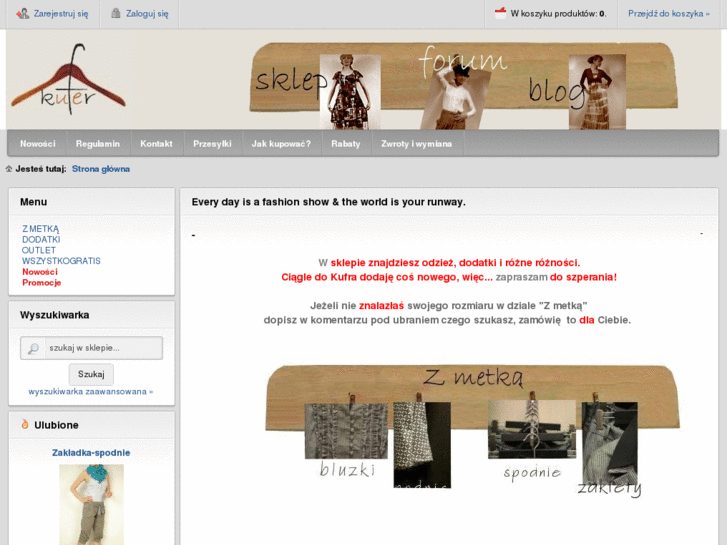The width and height of the screenshot is (727, 545).
Task: Open Zwroty i wymiana menu item
Action: [416, 144]
